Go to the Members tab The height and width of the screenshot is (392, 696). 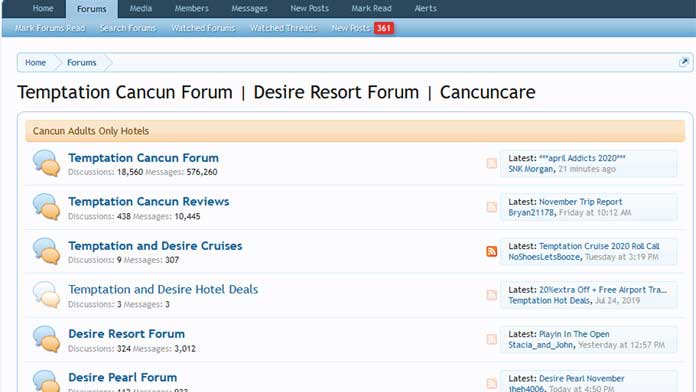[x=191, y=8]
